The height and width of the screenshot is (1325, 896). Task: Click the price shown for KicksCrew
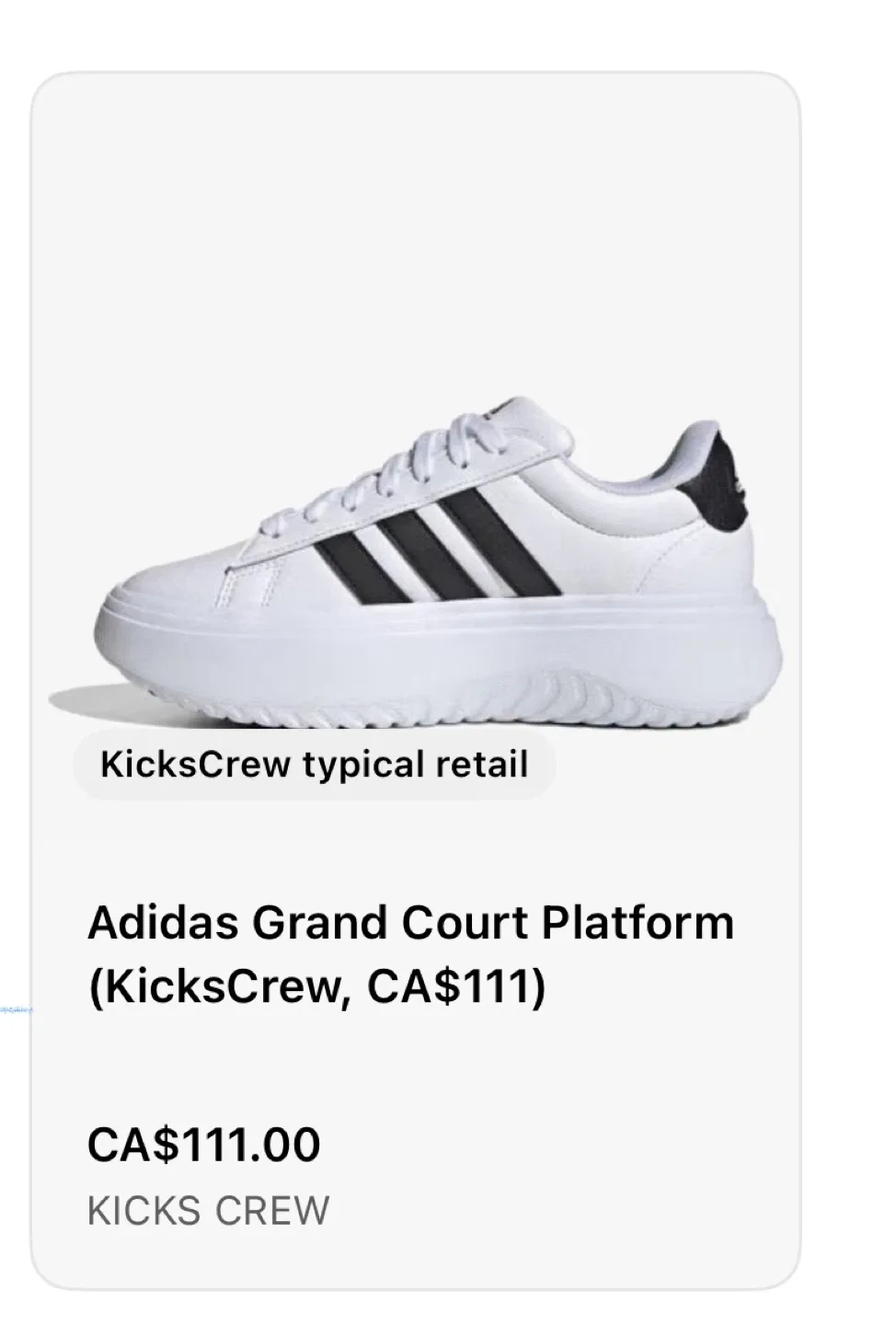coord(202,1144)
